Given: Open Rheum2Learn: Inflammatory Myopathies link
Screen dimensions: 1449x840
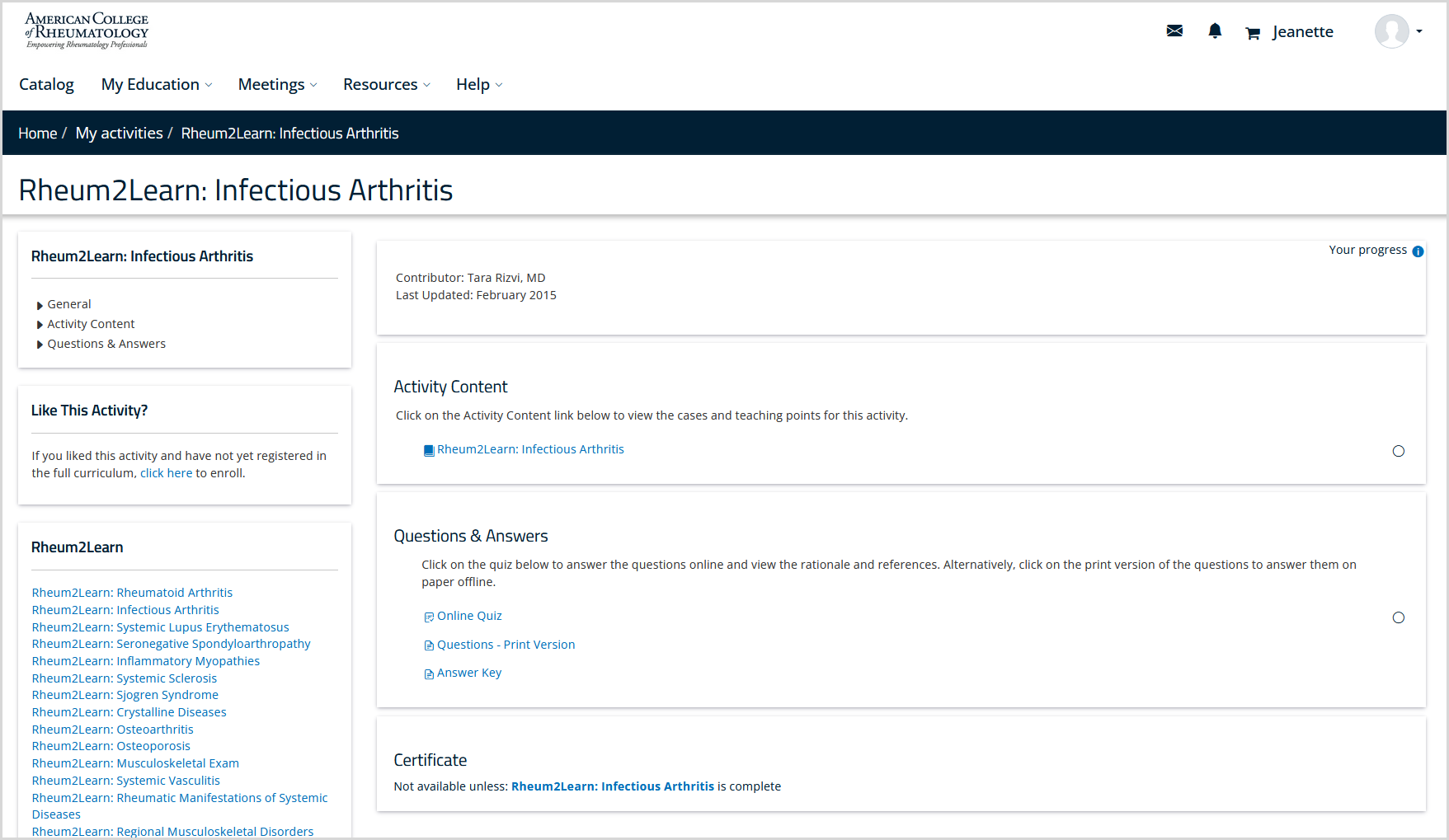Looking at the screenshot, I should click(x=146, y=661).
